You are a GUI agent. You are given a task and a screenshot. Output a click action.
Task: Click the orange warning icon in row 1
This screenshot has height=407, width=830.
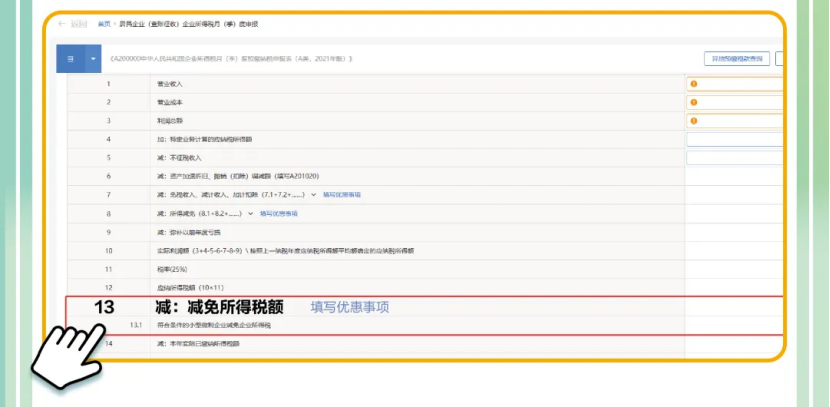tap(693, 84)
